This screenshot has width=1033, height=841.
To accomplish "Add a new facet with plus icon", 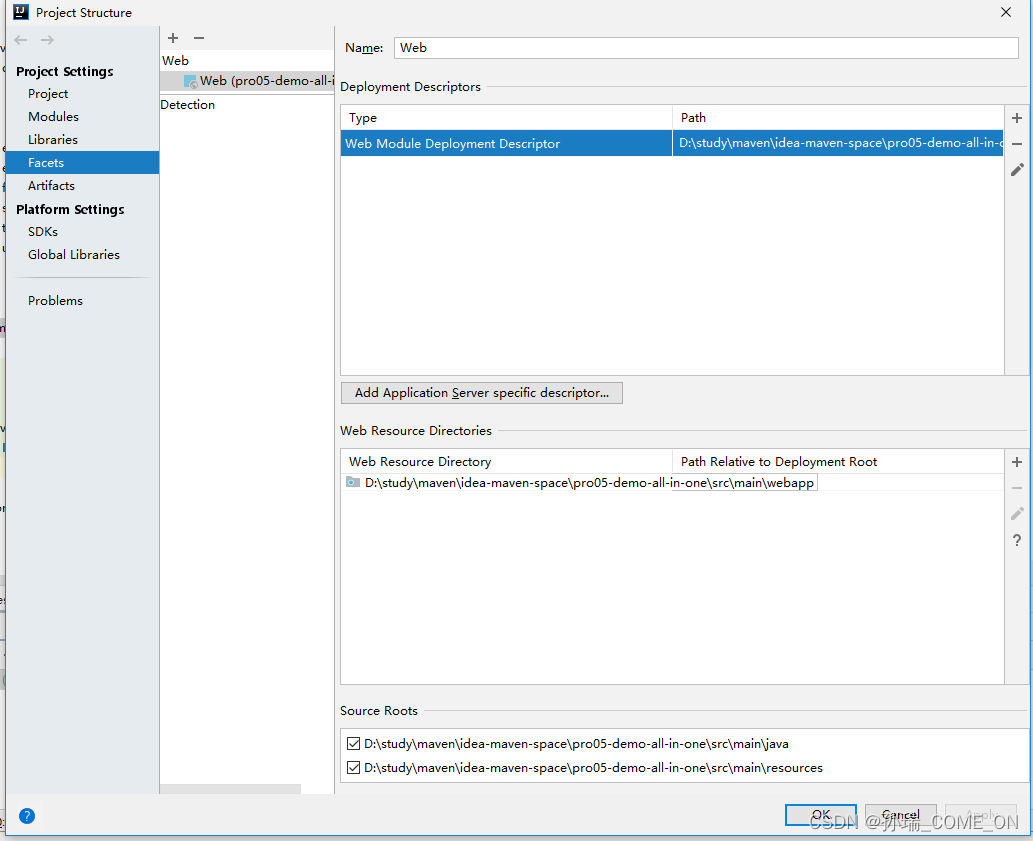I will tap(173, 38).
